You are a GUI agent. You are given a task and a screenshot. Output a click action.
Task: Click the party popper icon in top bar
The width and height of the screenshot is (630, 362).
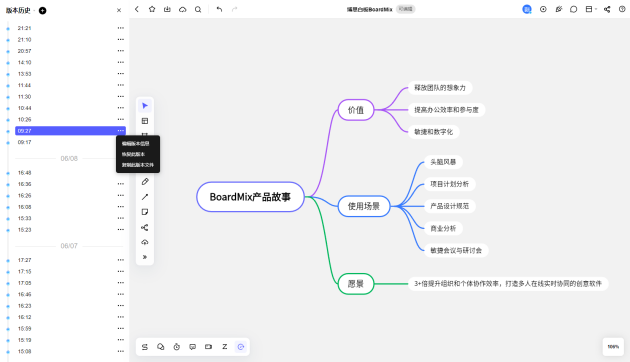(x=558, y=9)
